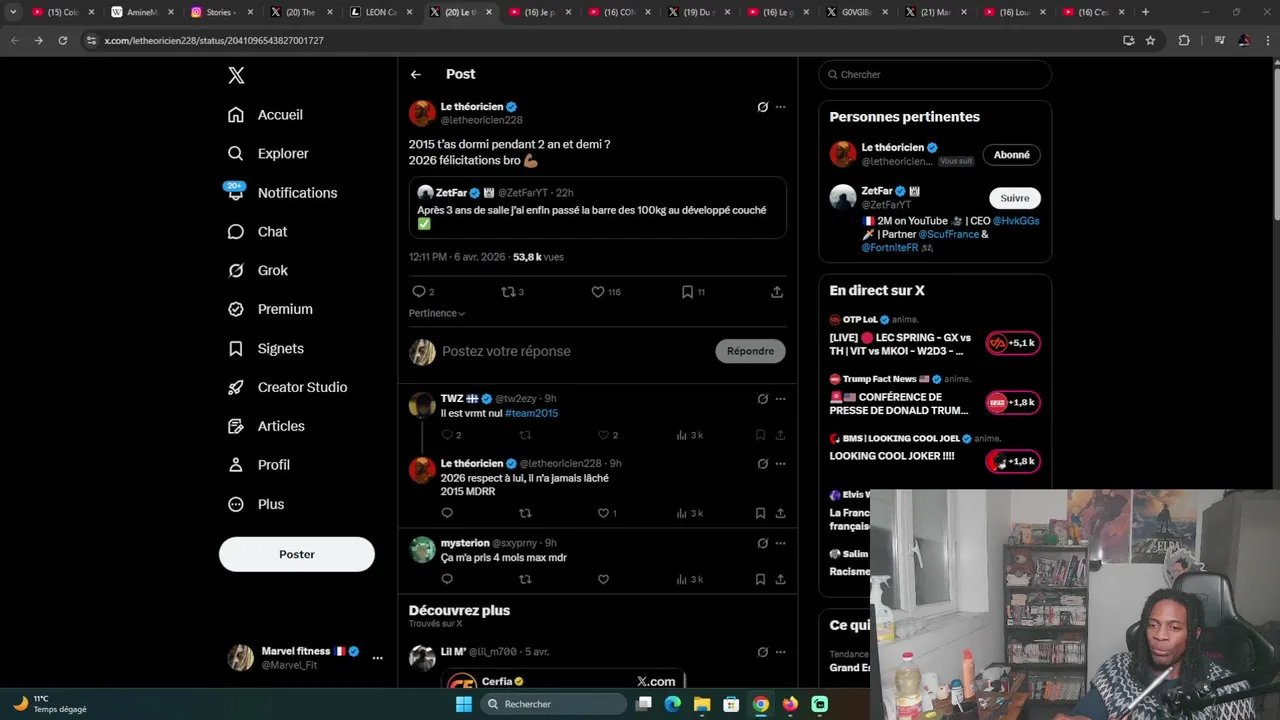Reload the page in browser

(x=62, y=40)
